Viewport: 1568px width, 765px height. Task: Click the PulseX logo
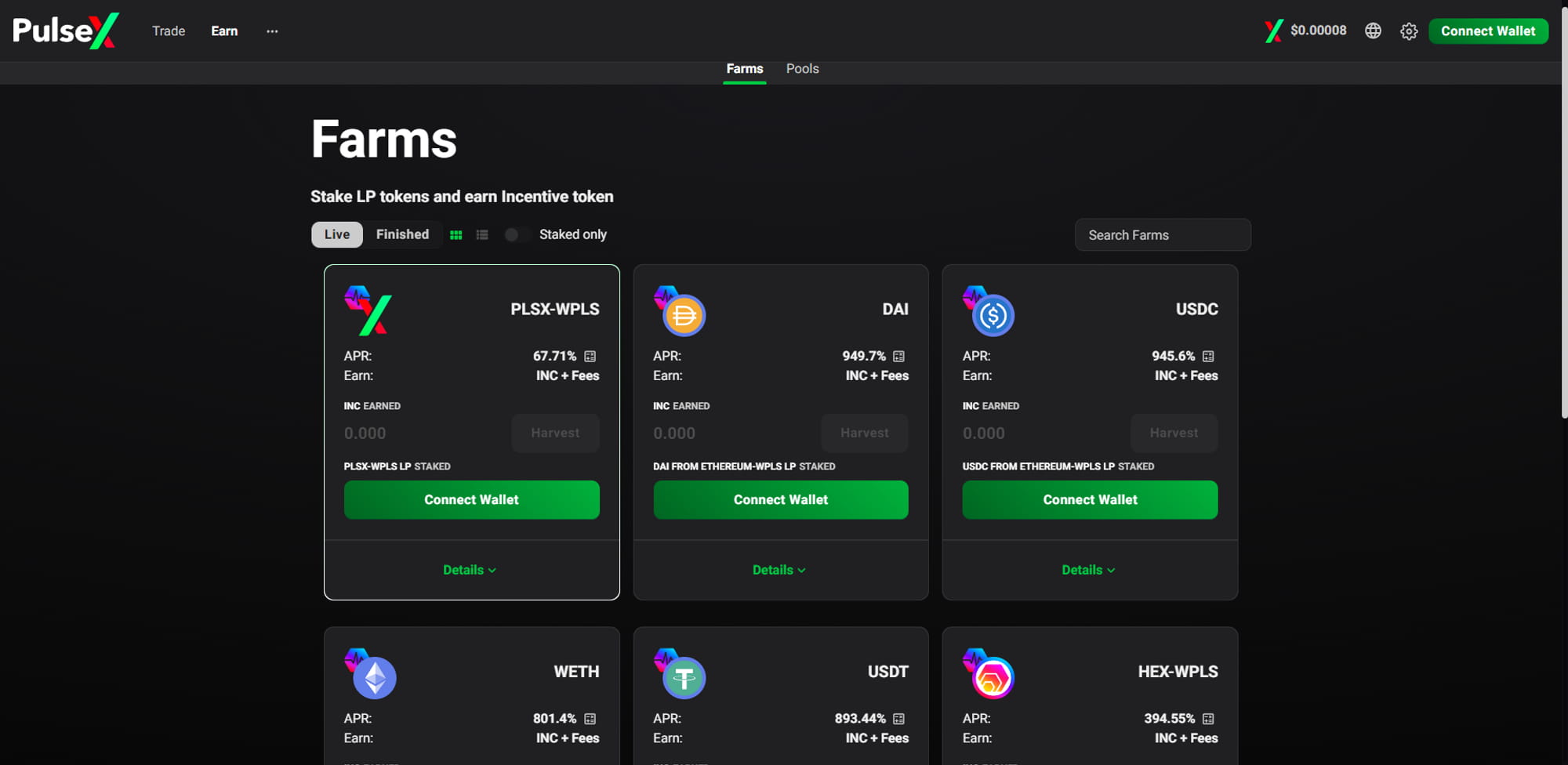pos(66,31)
